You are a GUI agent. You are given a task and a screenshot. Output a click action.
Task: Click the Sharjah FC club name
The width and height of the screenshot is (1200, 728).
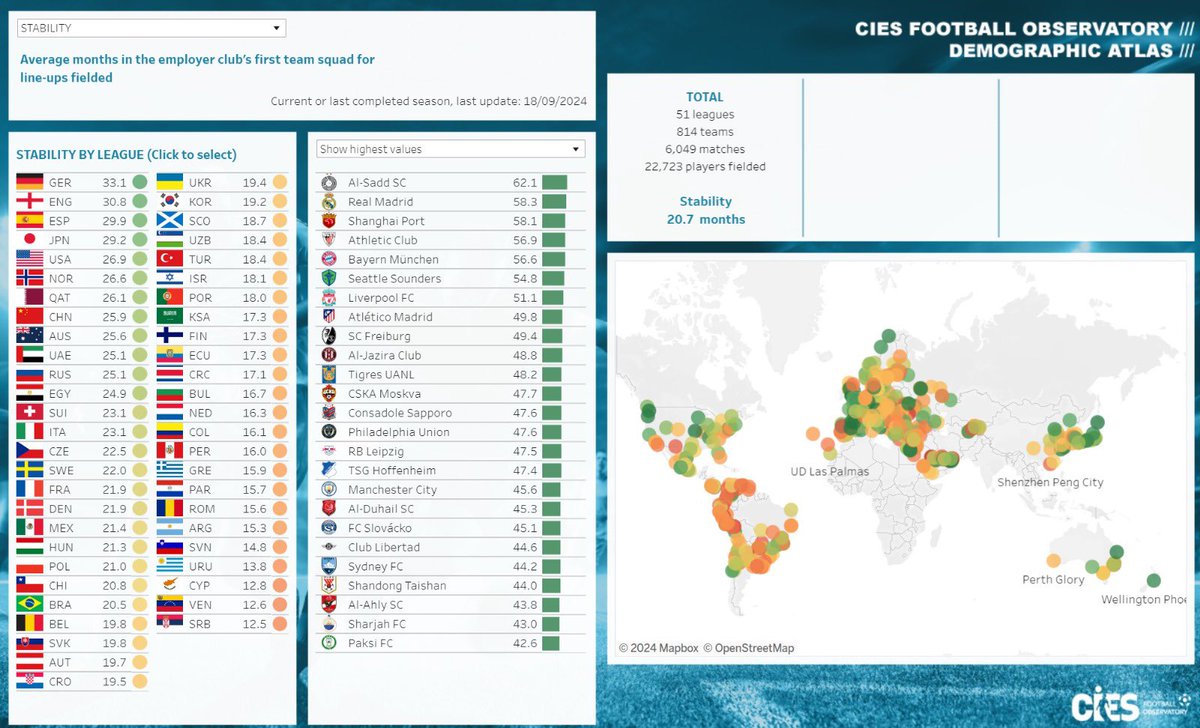377,624
